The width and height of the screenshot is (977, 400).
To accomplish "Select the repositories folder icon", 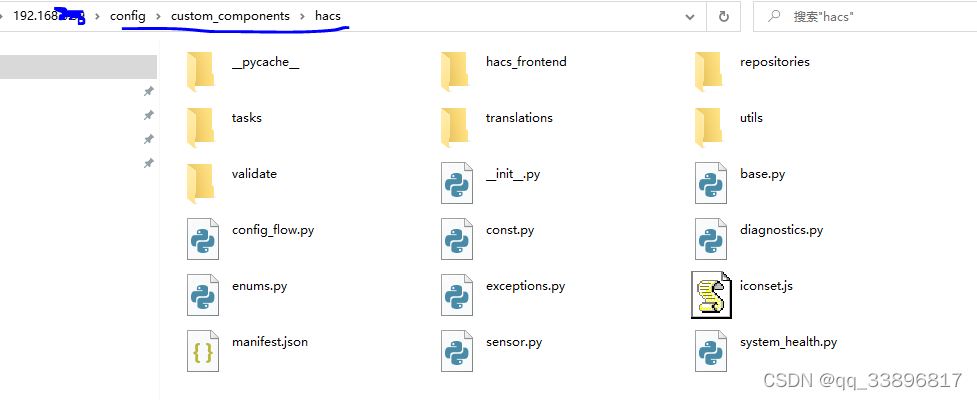I will pyautogui.click(x=708, y=72).
